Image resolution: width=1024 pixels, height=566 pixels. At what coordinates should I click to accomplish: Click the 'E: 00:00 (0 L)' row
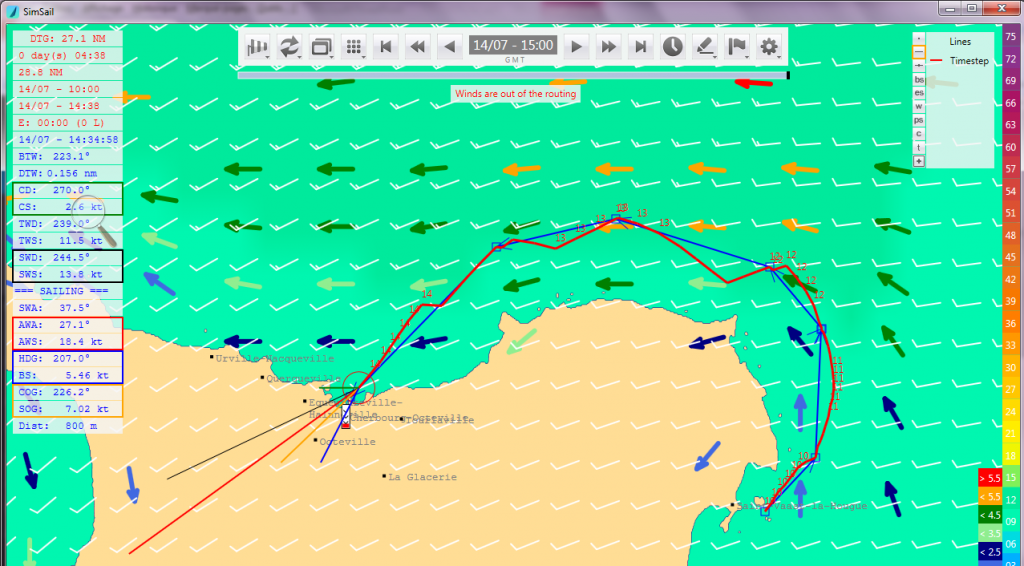pos(68,123)
